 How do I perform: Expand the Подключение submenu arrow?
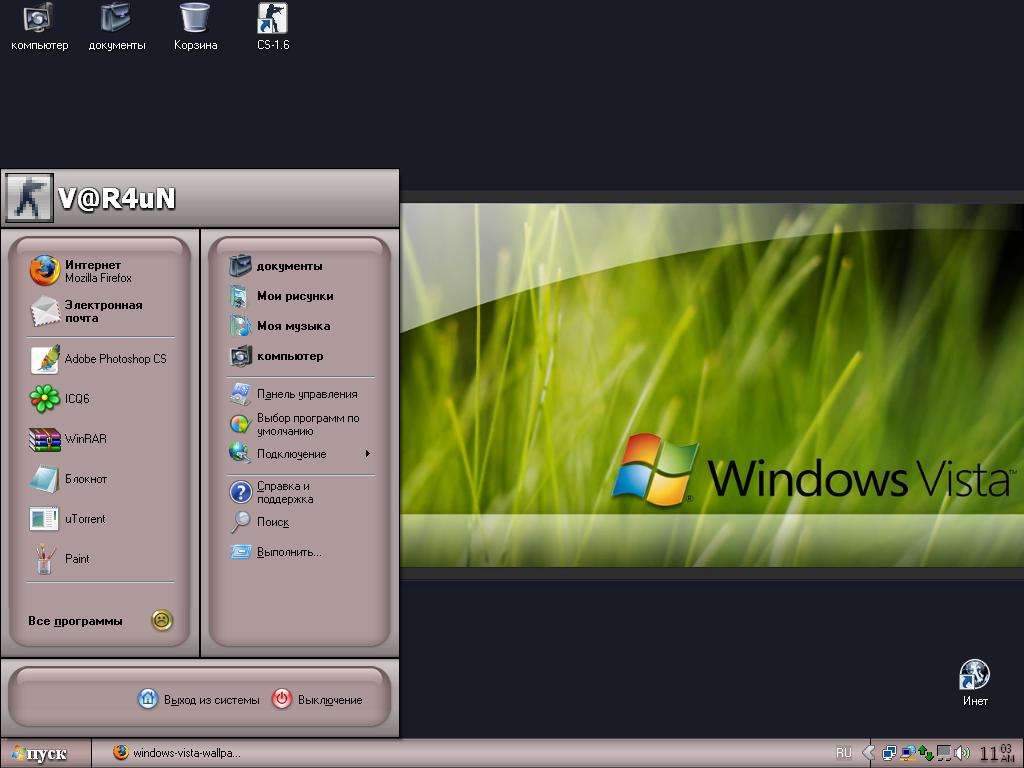[368, 454]
